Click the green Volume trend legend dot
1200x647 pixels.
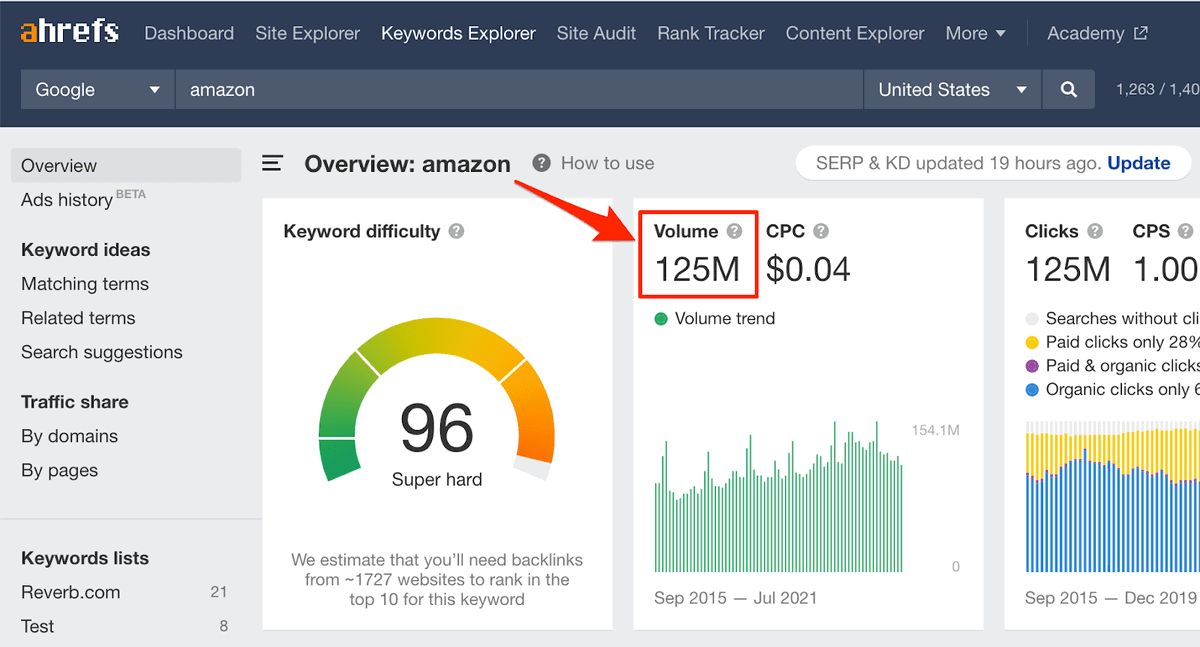661,319
